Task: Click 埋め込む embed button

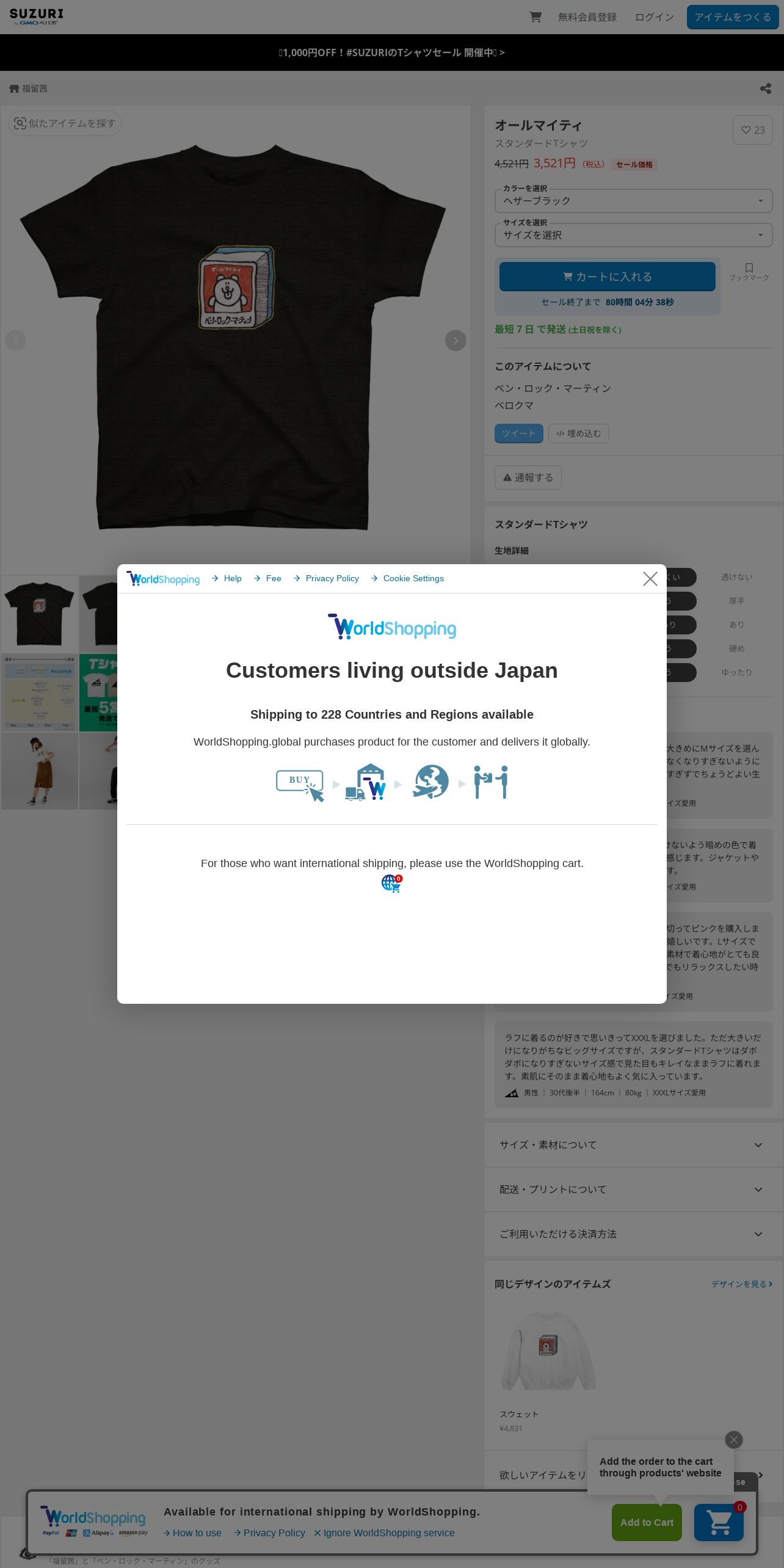Action: coord(579,434)
